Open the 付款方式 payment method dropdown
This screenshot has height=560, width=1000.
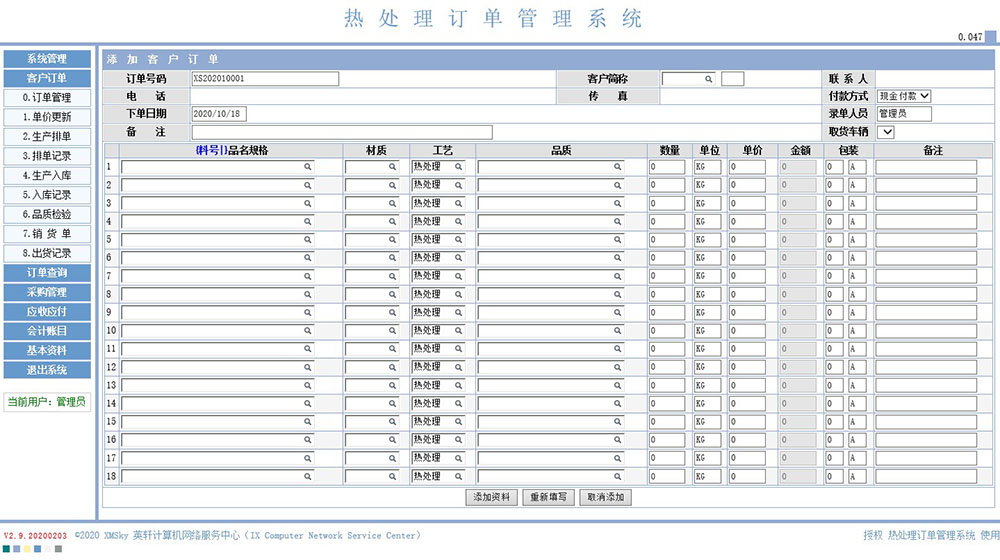[x=904, y=96]
